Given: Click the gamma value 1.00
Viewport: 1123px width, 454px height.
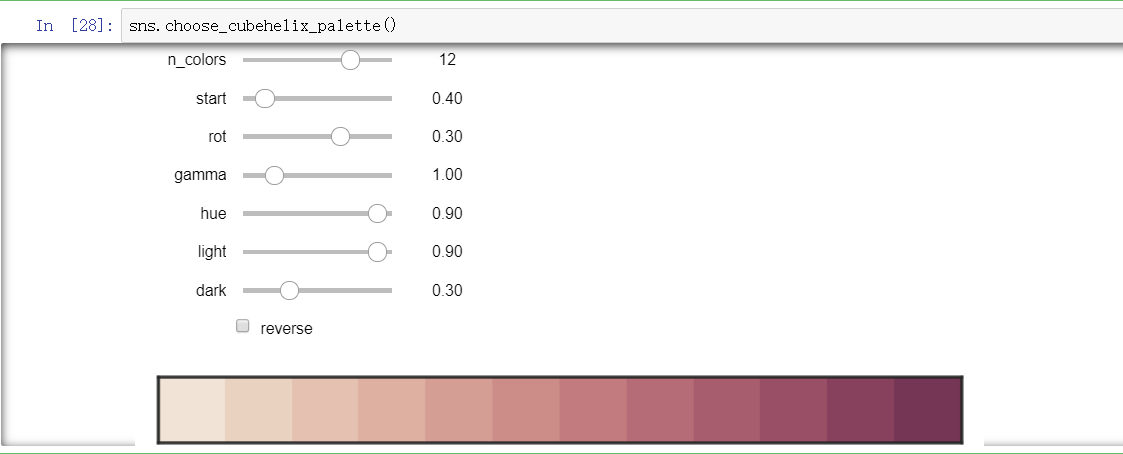Looking at the screenshot, I should click(448, 175).
